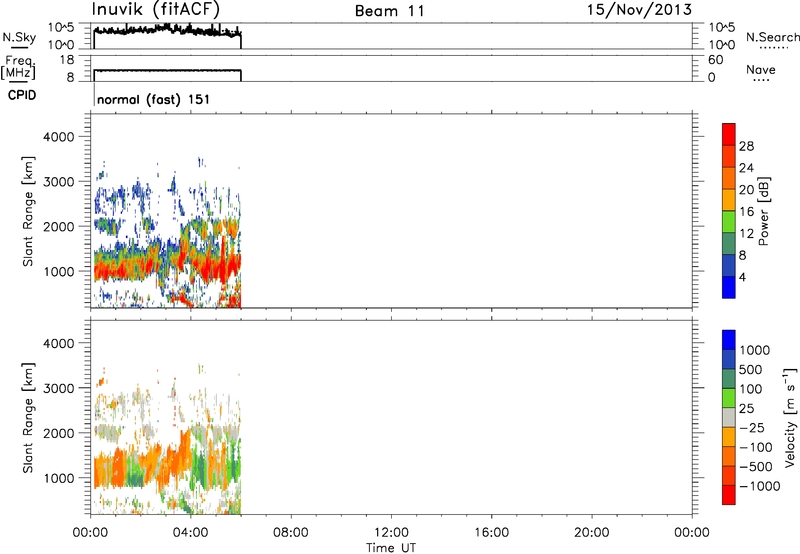This screenshot has height=554, width=800.
Task: Click power colorbar tick '4'
Action: pyautogui.click(x=742, y=277)
